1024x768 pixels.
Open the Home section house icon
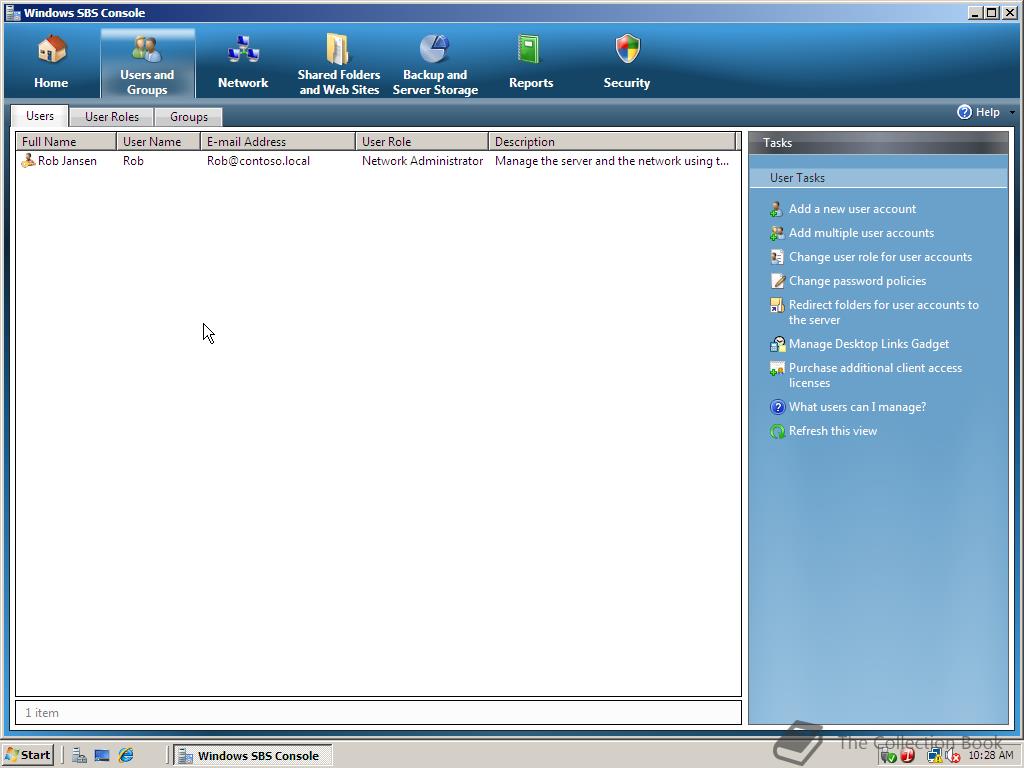52,50
